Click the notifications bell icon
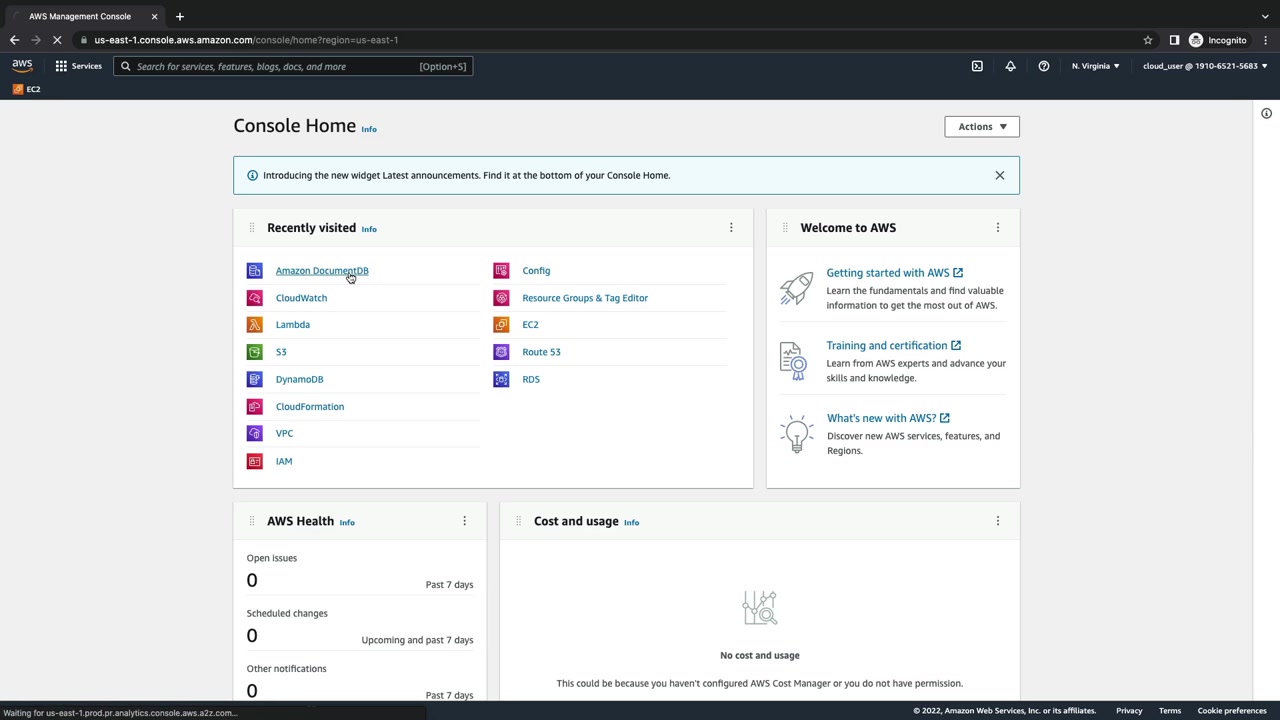The image size is (1280, 720). click(1010, 66)
